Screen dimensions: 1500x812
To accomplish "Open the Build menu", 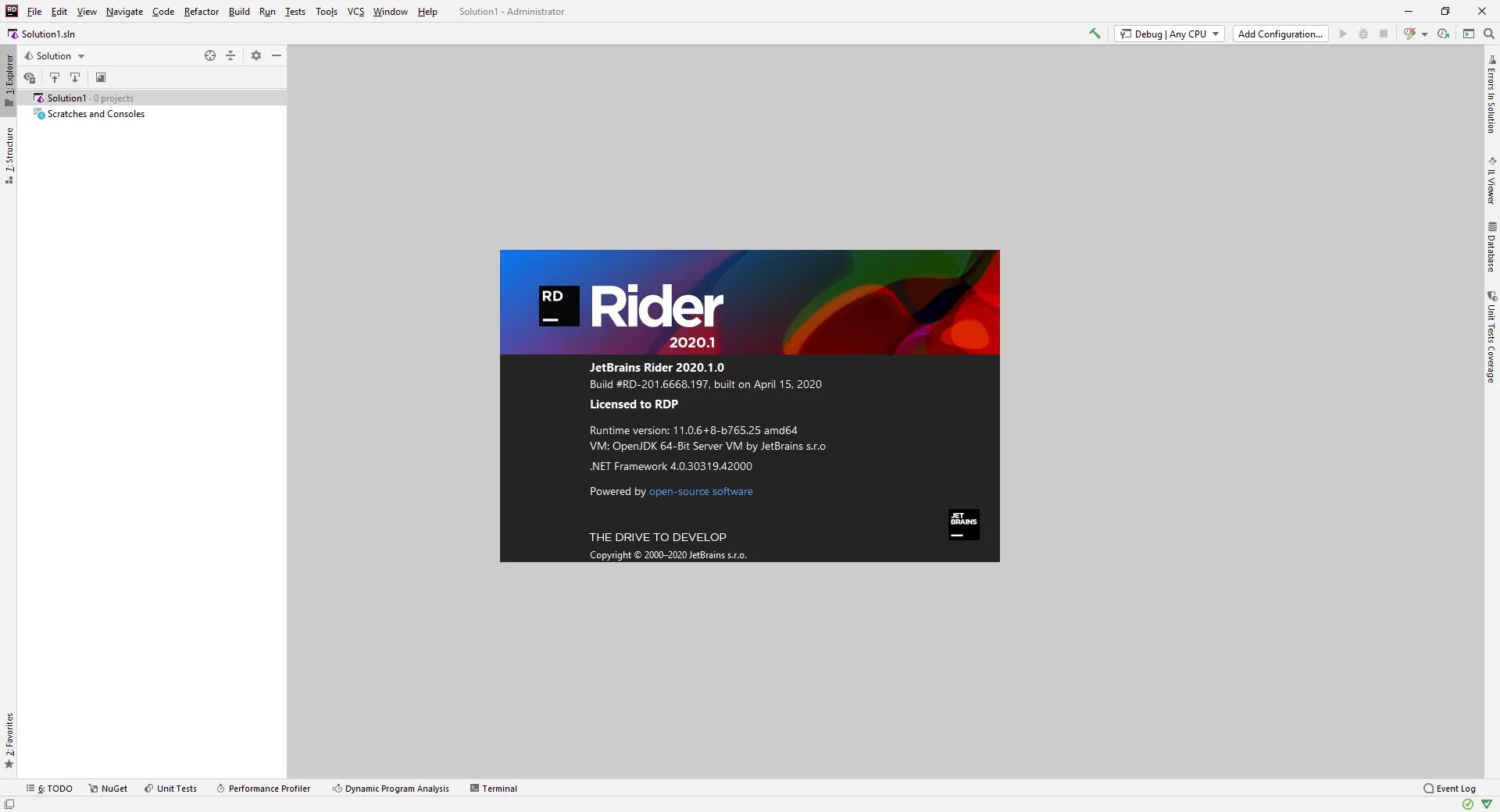I will tap(239, 12).
